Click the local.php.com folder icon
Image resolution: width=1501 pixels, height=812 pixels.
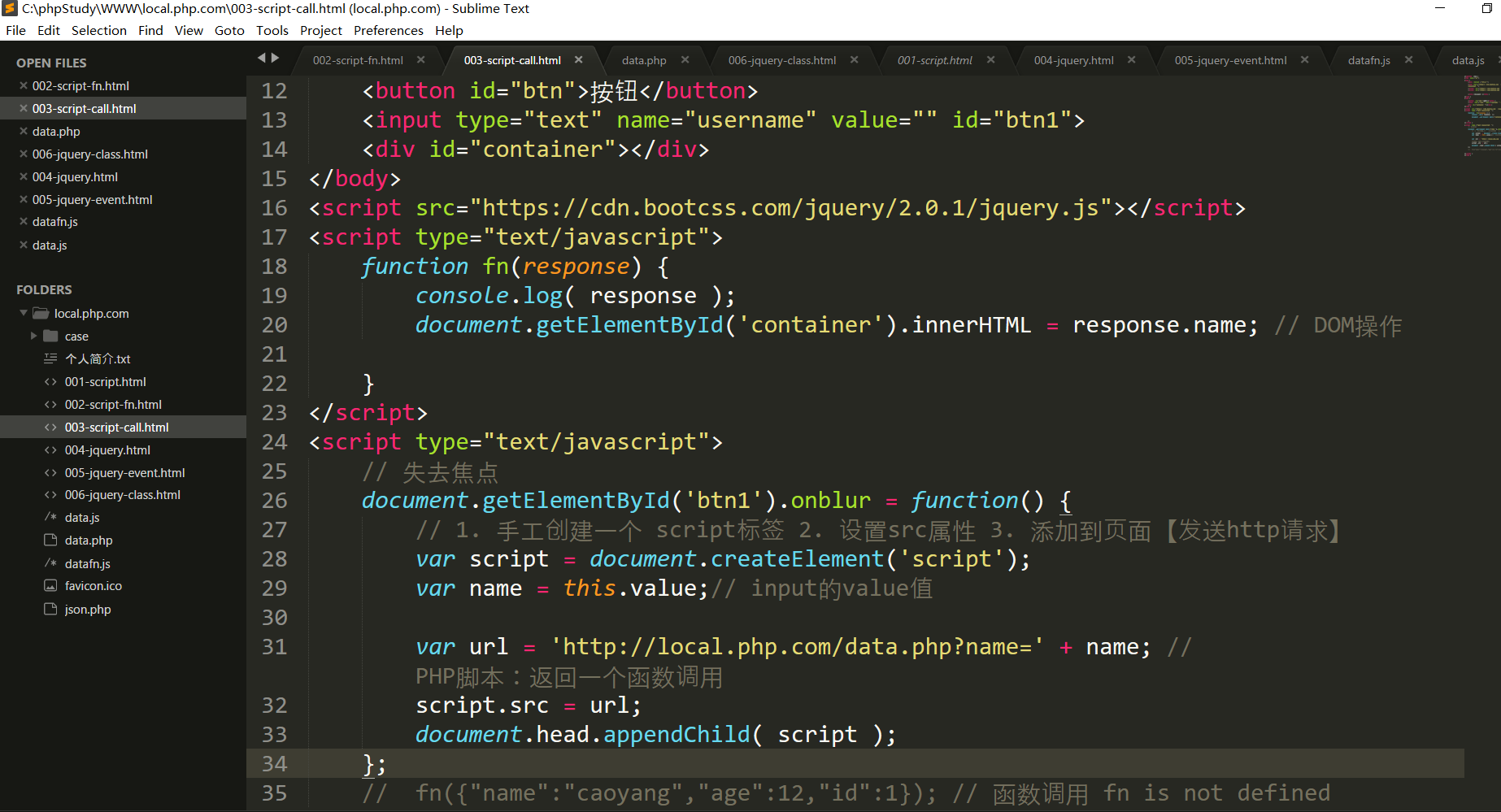[x=41, y=313]
